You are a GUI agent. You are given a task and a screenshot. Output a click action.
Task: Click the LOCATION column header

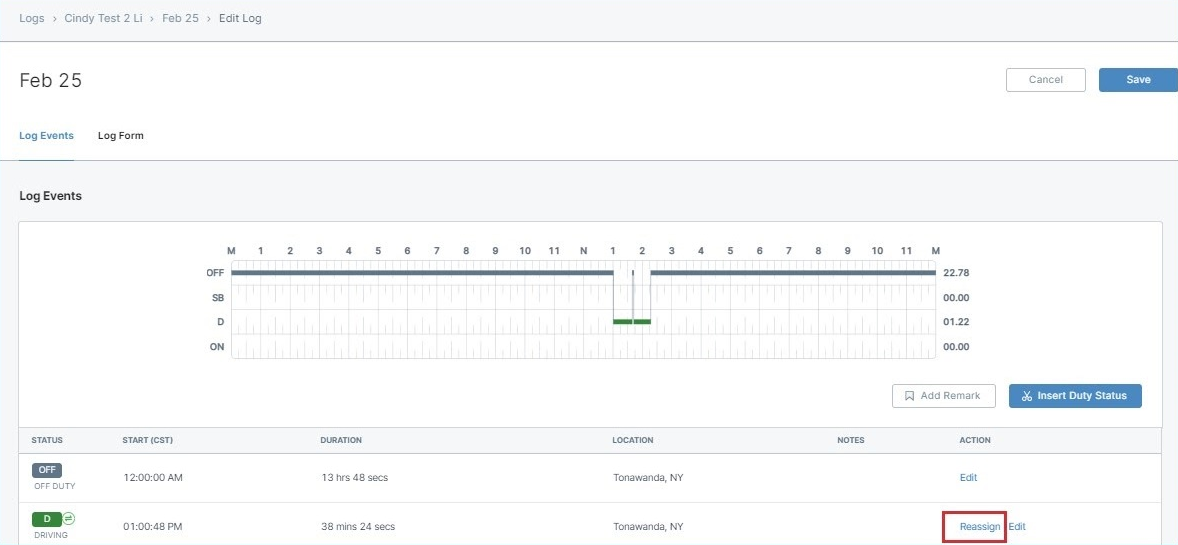[x=633, y=441]
